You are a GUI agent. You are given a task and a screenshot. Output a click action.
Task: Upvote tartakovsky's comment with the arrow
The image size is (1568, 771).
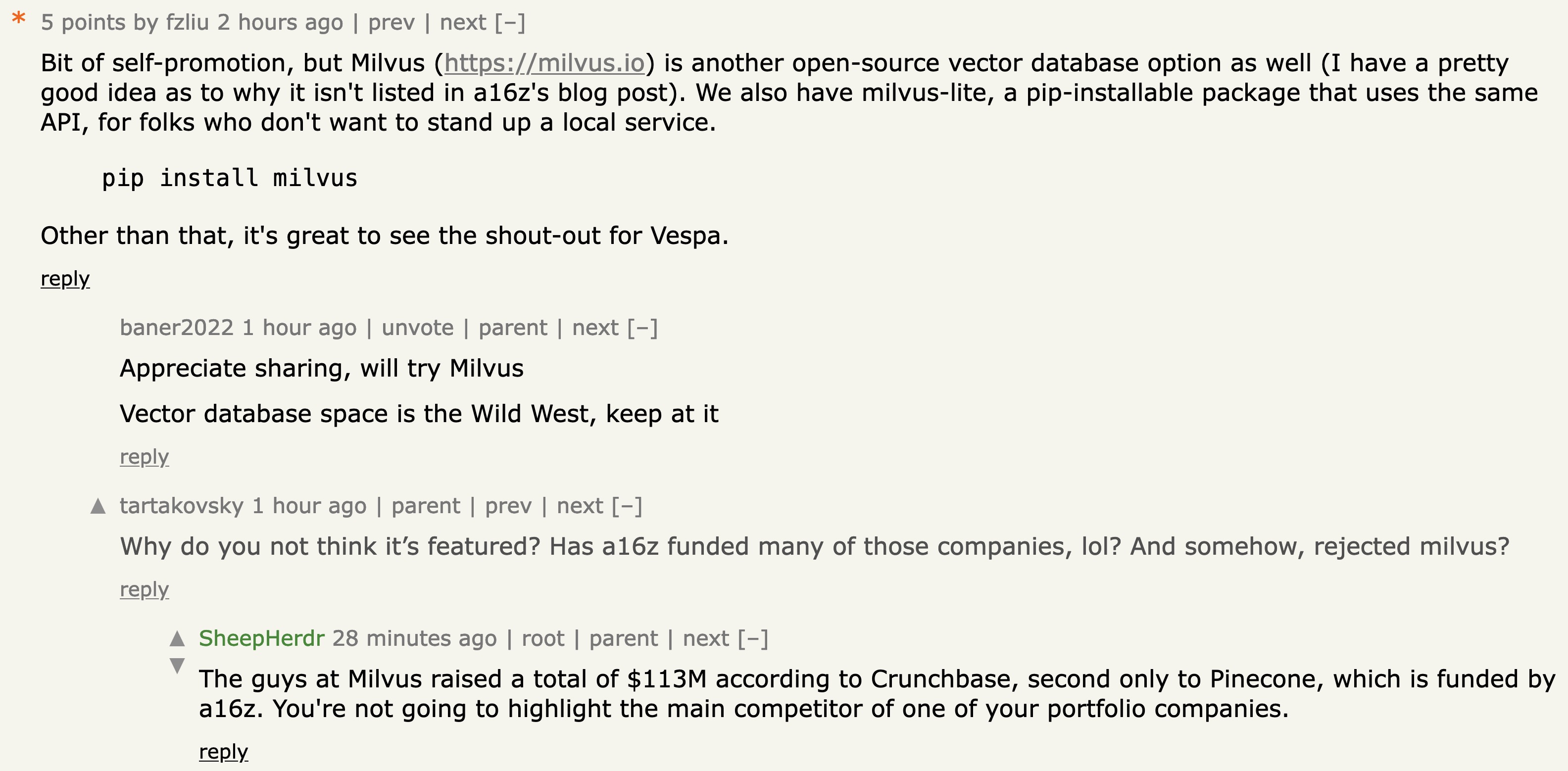98,506
